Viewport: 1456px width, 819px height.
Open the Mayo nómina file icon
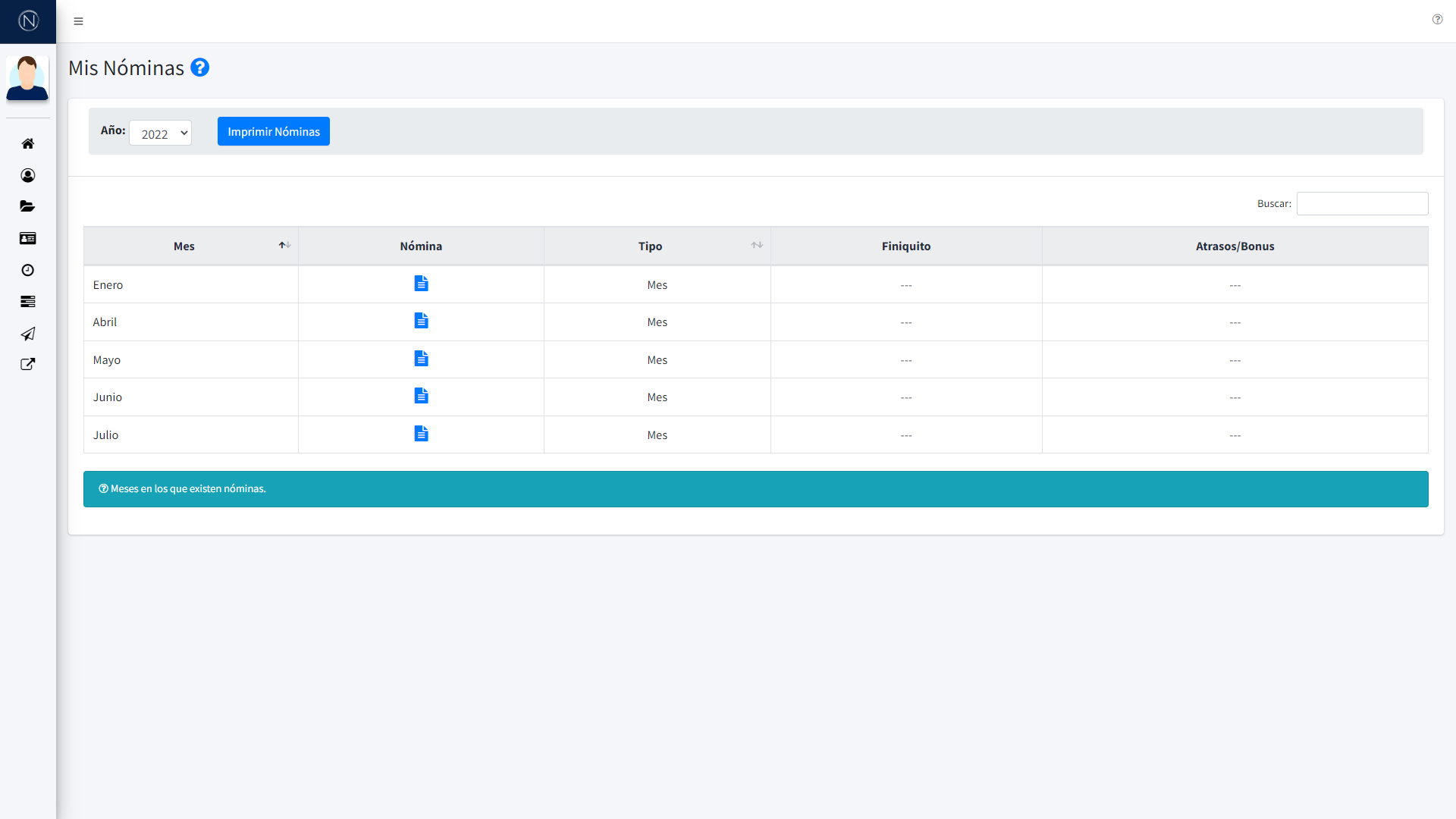click(421, 359)
